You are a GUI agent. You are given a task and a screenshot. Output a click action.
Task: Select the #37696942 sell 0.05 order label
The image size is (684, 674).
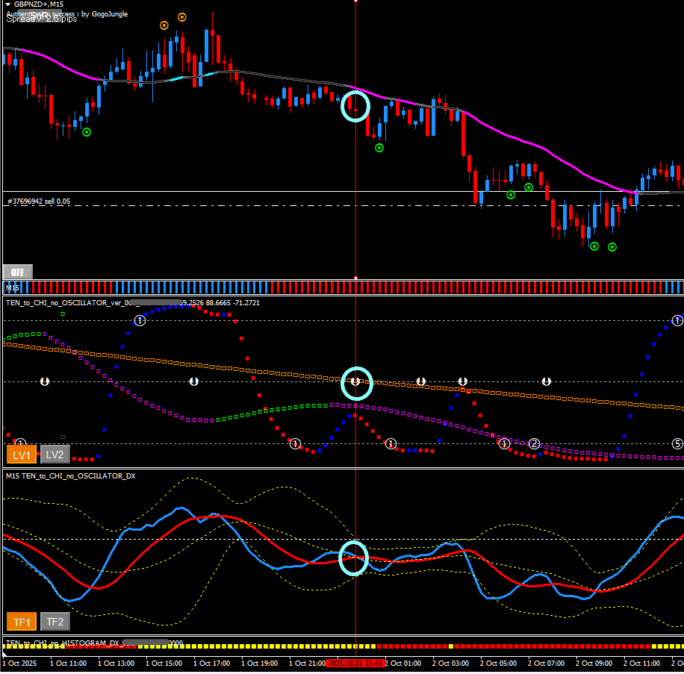coord(40,201)
